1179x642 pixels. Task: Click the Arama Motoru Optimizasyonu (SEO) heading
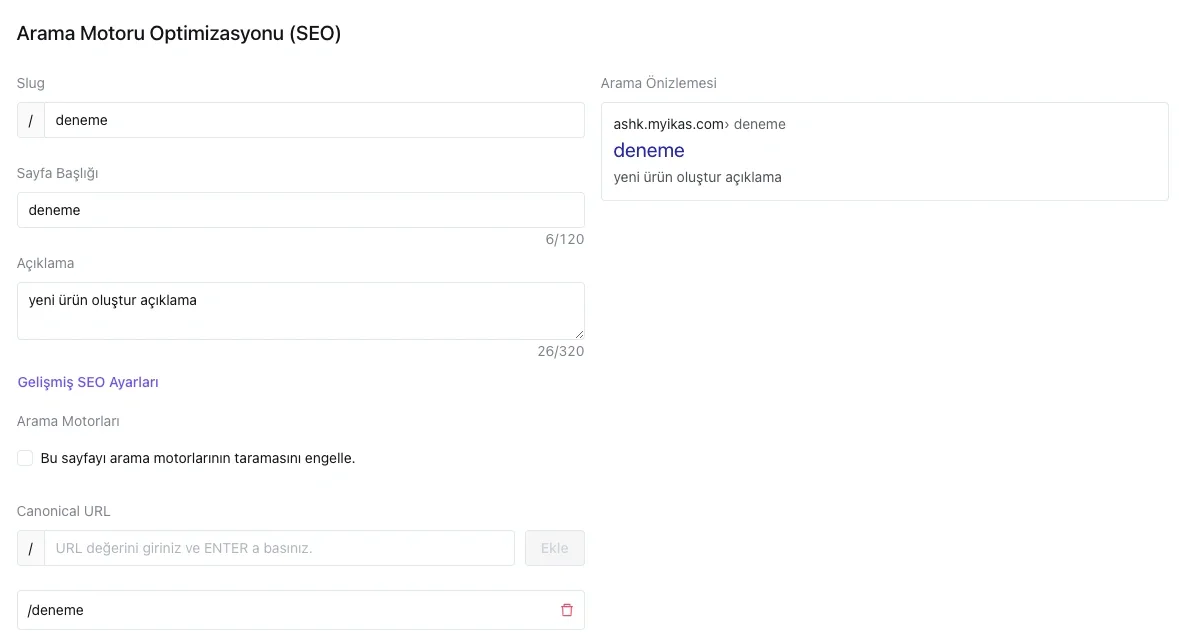point(179,34)
